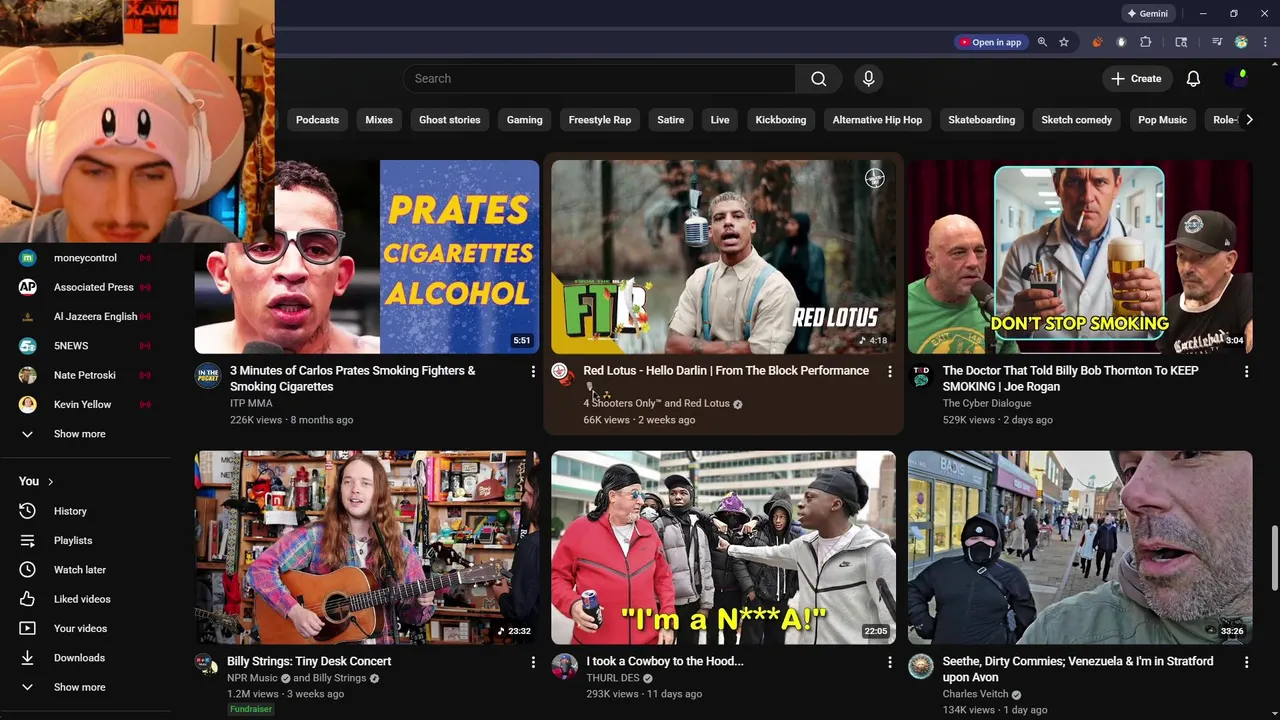Click THURL DES channel name

click(x=613, y=678)
